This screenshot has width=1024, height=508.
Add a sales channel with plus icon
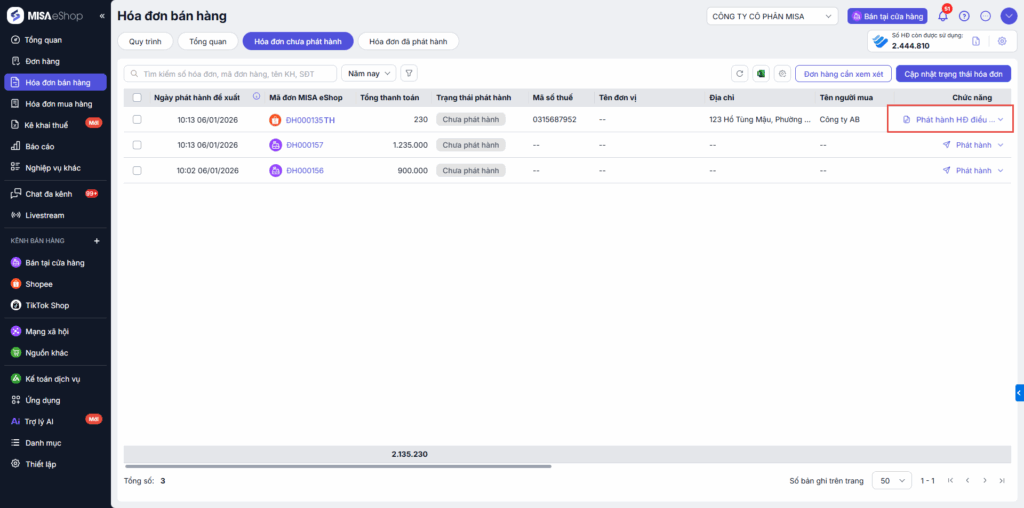point(97,241)
